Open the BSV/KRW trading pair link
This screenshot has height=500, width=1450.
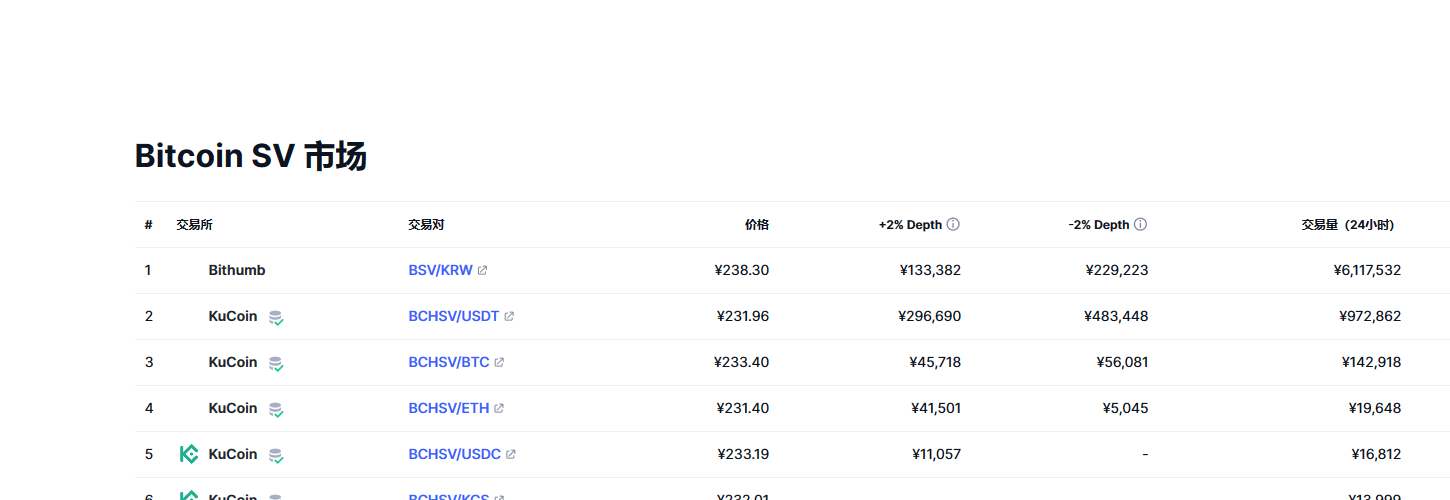[441, 270]
